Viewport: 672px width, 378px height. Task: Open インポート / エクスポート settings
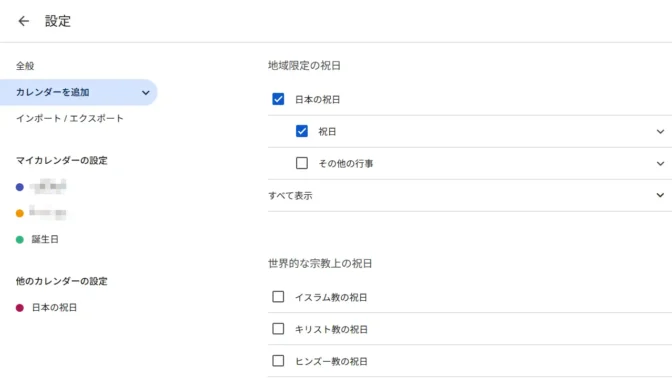pyautogui.click(x=70, y=118)
